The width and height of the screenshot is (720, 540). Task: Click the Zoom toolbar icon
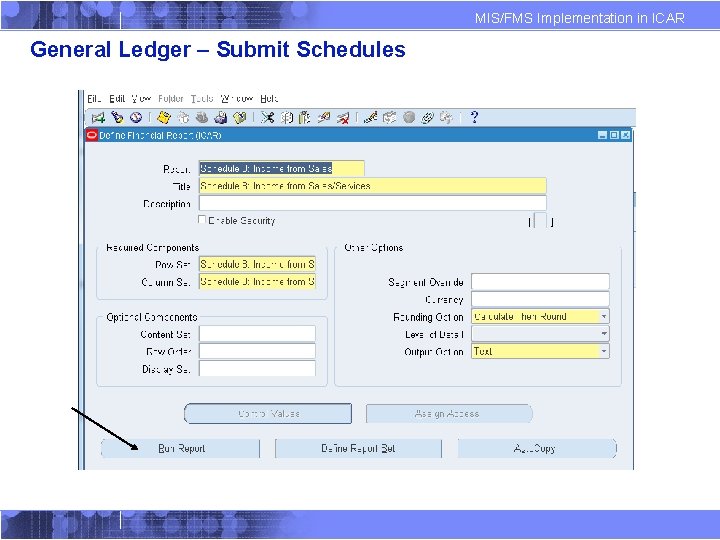389,118
